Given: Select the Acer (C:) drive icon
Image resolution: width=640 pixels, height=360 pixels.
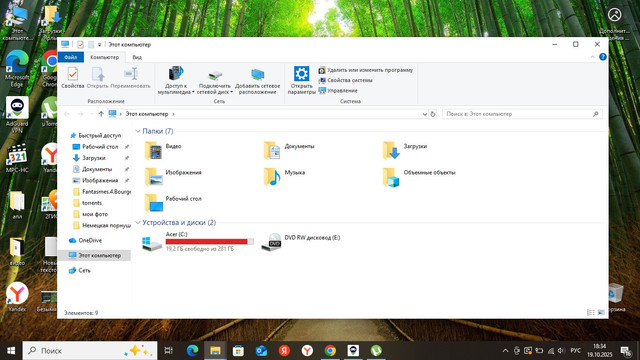Looking at the screenshot, I should (152, 243).
